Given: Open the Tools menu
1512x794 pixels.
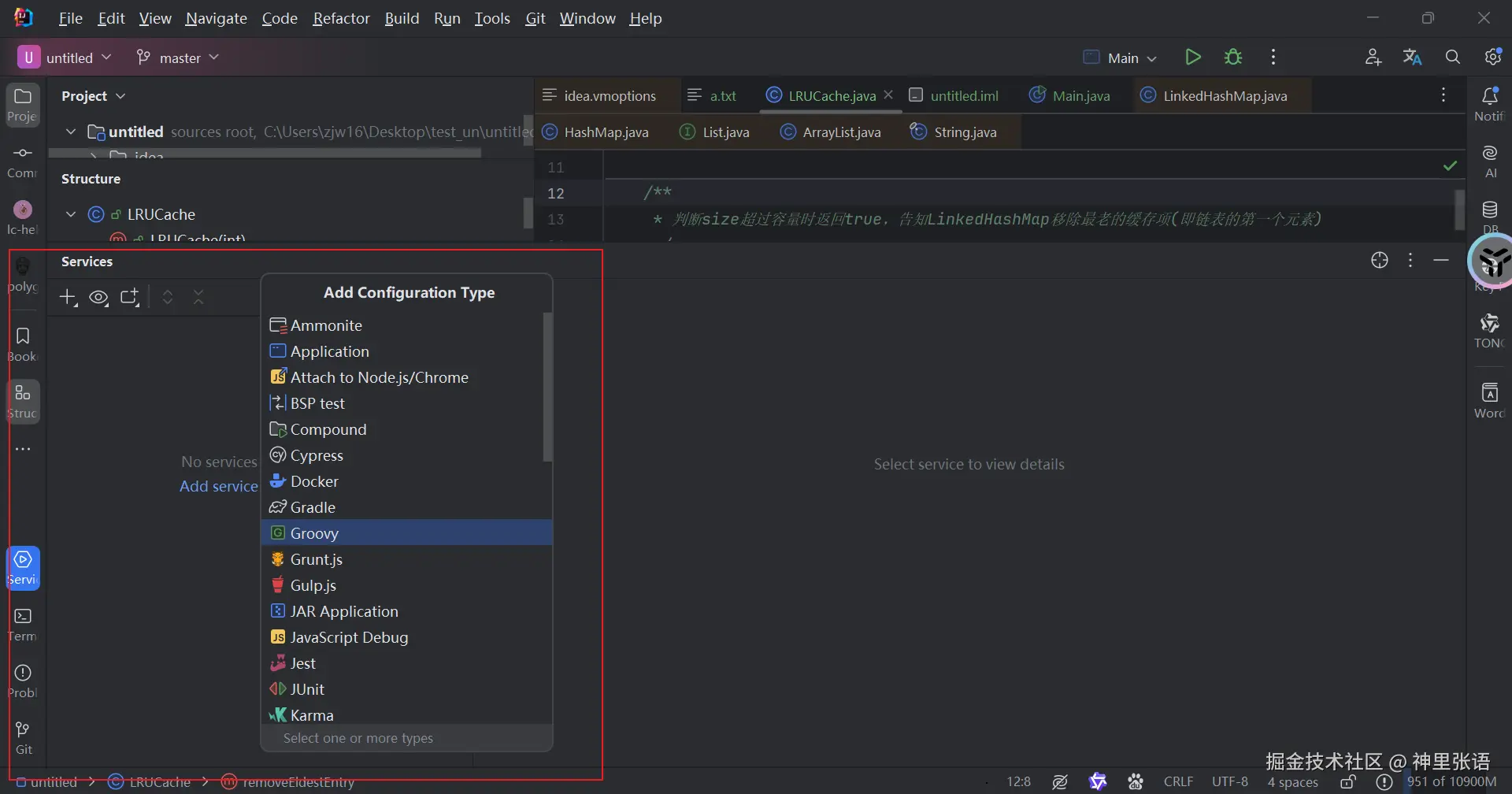Looking at the screenshot, I should pos(492,18).
